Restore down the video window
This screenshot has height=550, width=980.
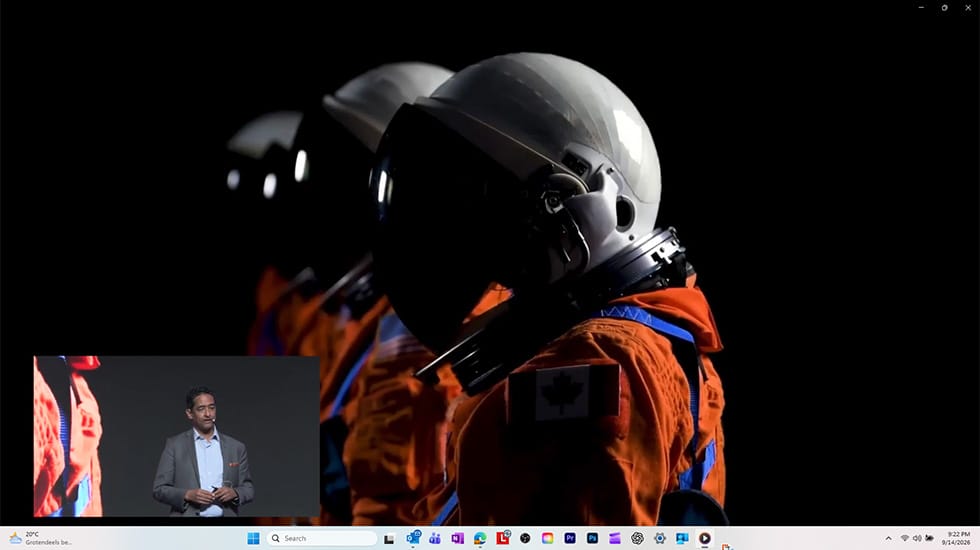click(x=944, y=8)
